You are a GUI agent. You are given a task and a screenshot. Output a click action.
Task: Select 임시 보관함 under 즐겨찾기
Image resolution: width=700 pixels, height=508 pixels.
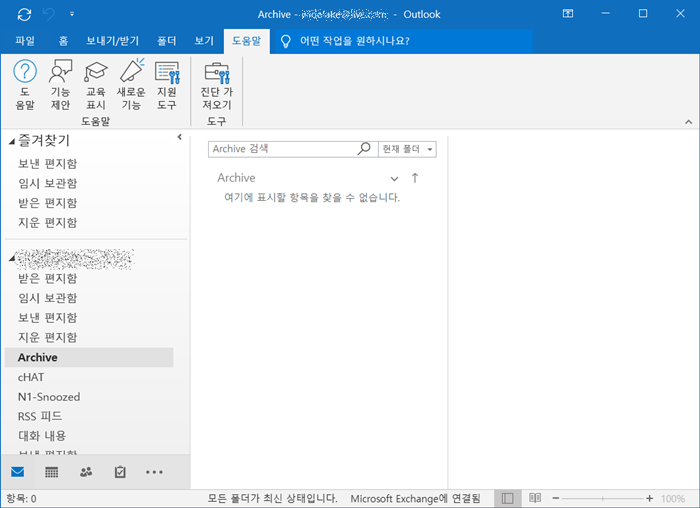[x=47, y=183]
